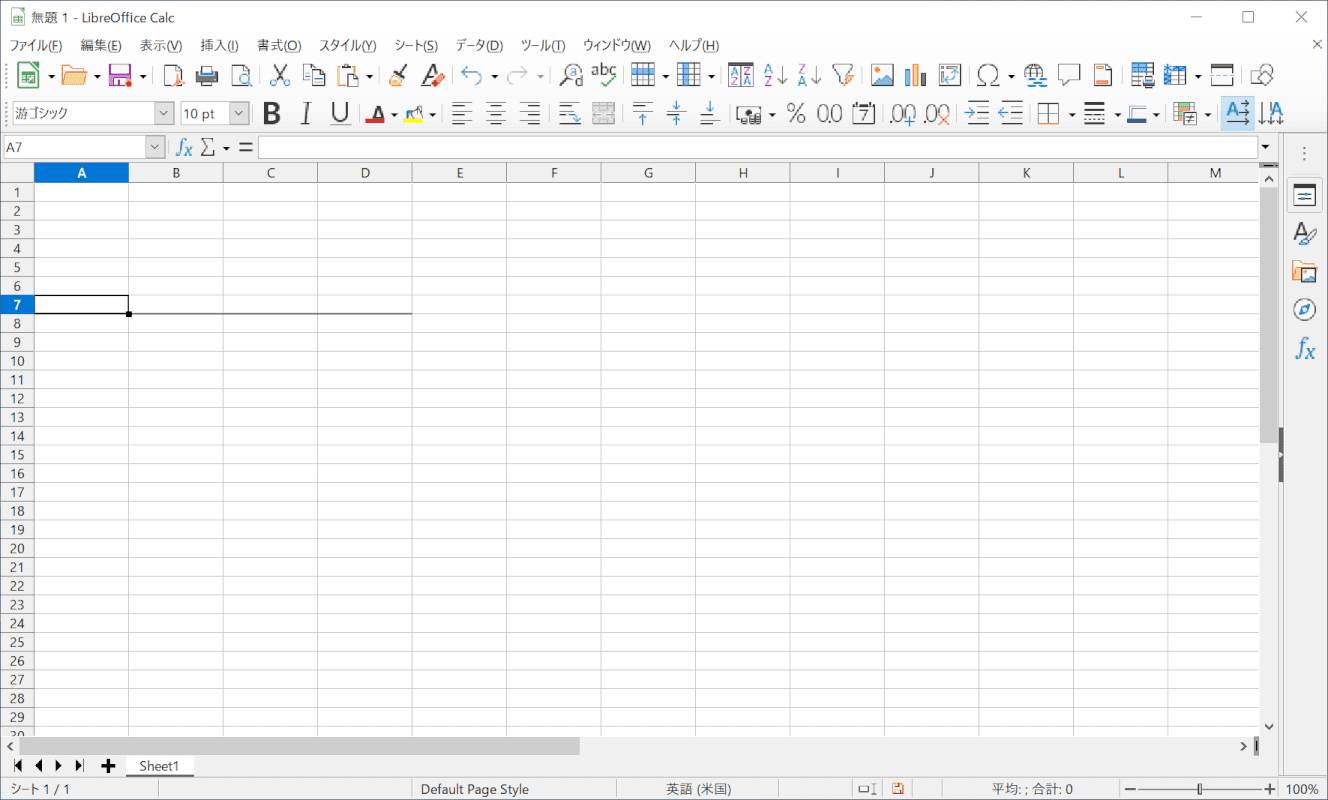The image size is (1328, 800).
Task: Insert special character Omega icon
Action: (989, 75)
